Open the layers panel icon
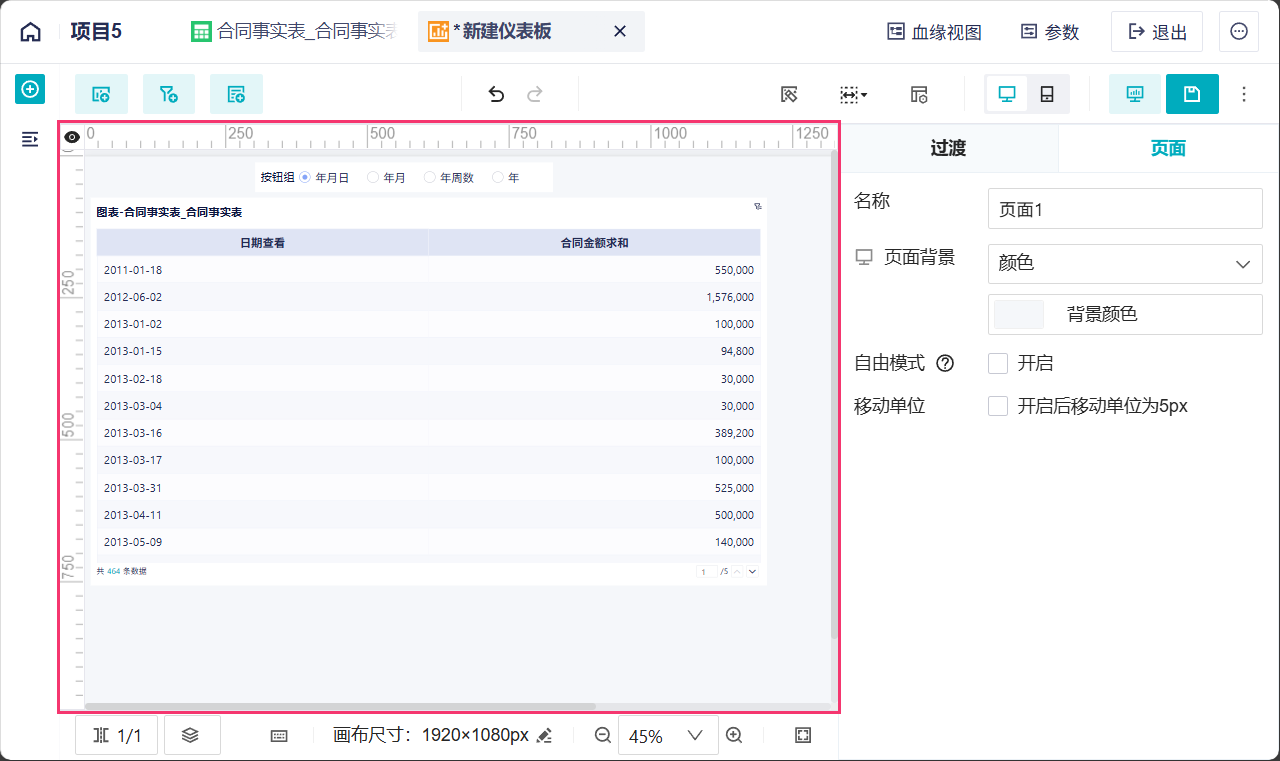1280x761 pixels. tap(191, 735)
